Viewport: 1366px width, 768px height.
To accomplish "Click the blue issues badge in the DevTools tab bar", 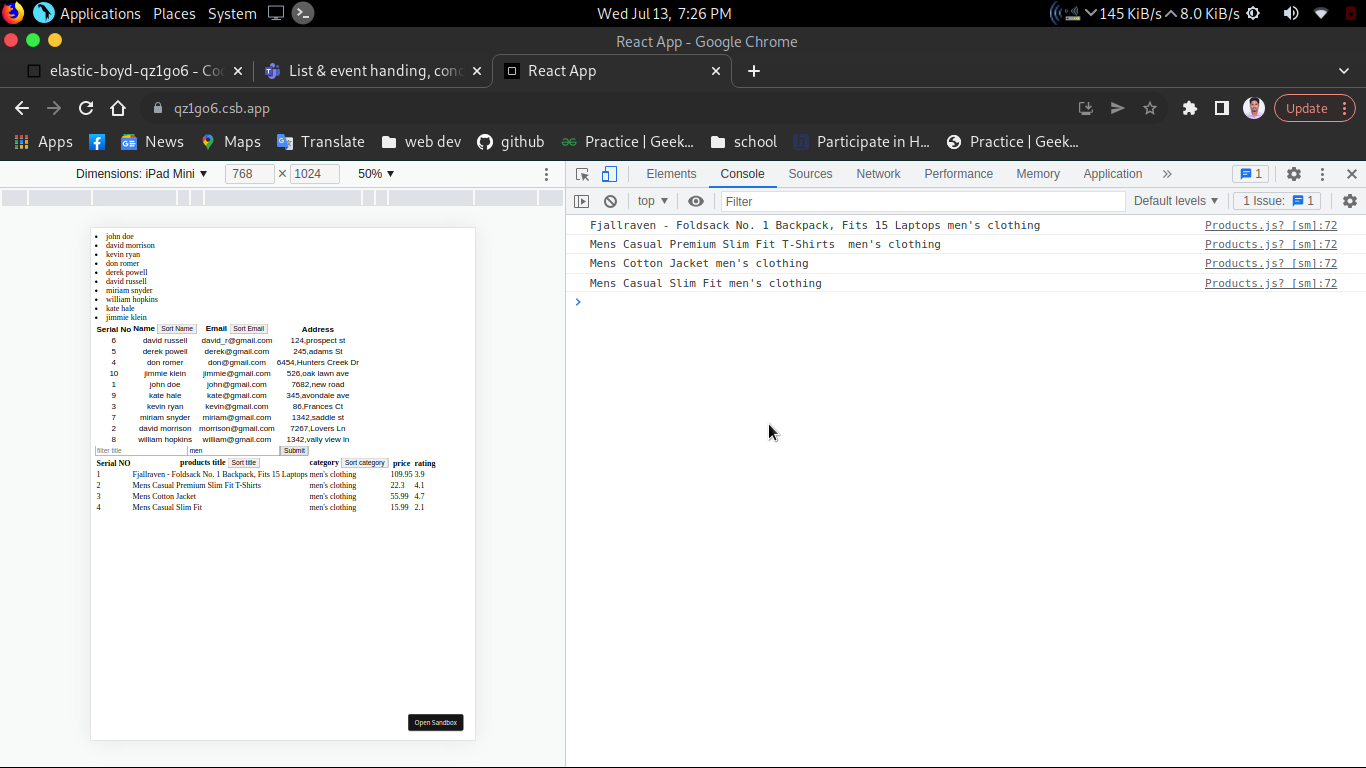I will point(1250,174).
